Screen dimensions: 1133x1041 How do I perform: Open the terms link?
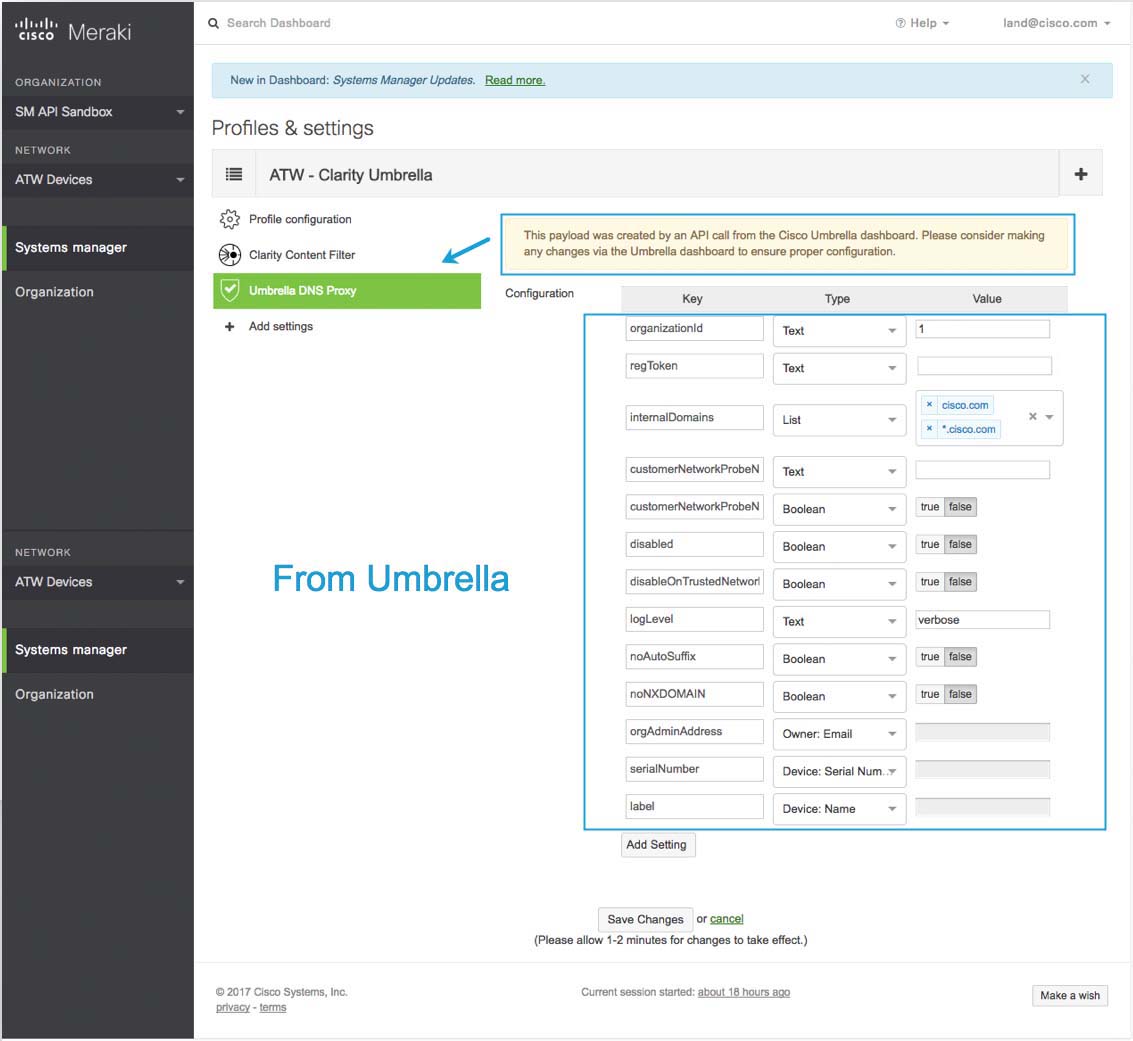pyautogui.click(x=272, y=1008)
